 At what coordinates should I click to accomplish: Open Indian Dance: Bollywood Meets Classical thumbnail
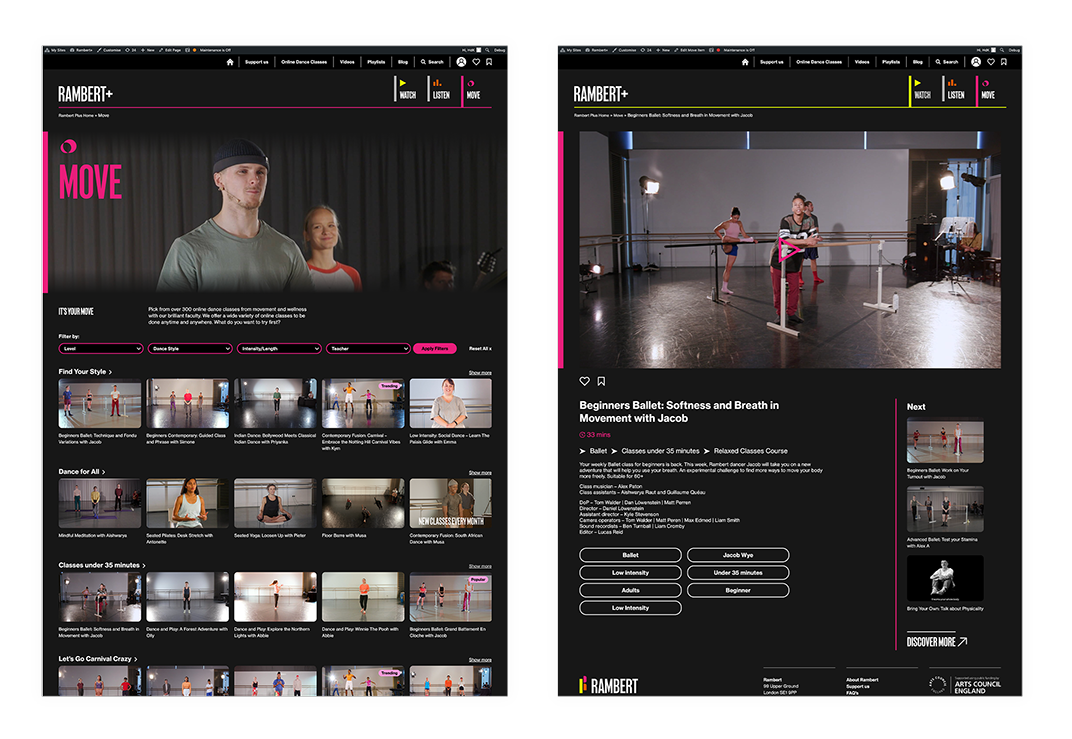click(x=276, y=403)
